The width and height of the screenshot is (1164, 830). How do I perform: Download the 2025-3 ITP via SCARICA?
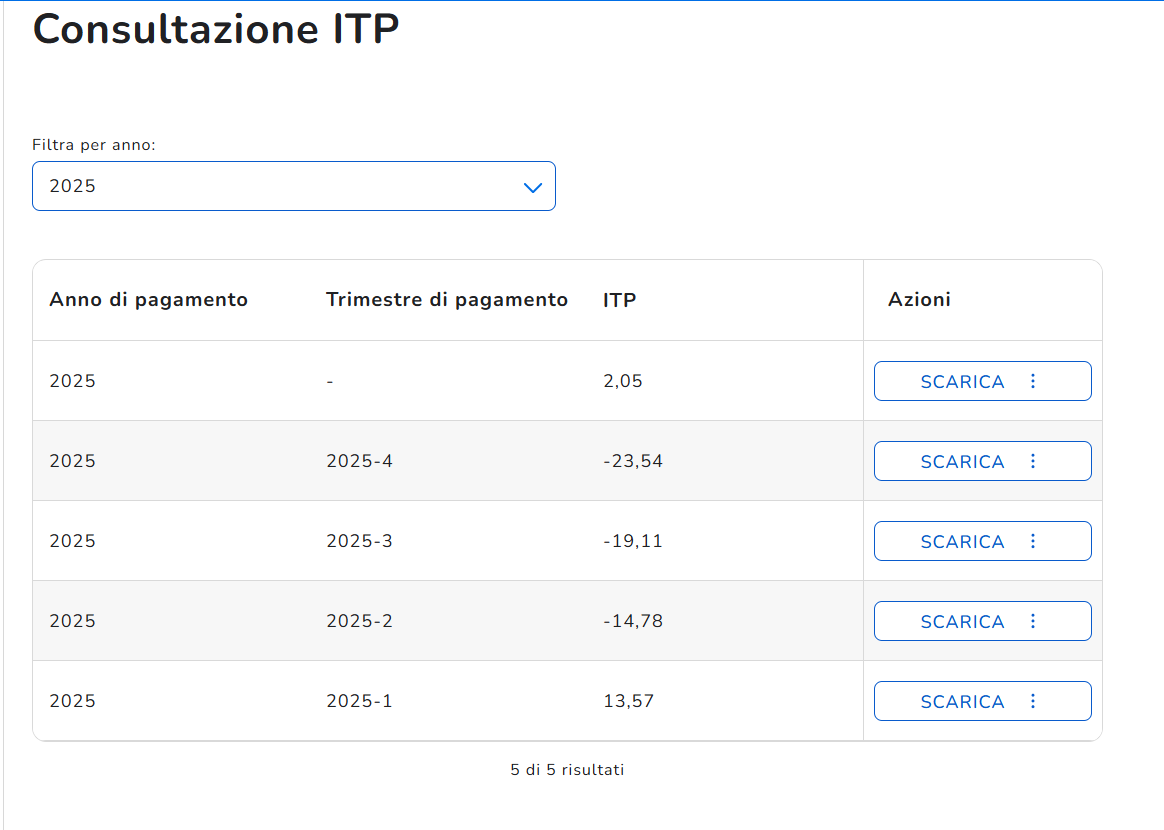coord(962,542)
